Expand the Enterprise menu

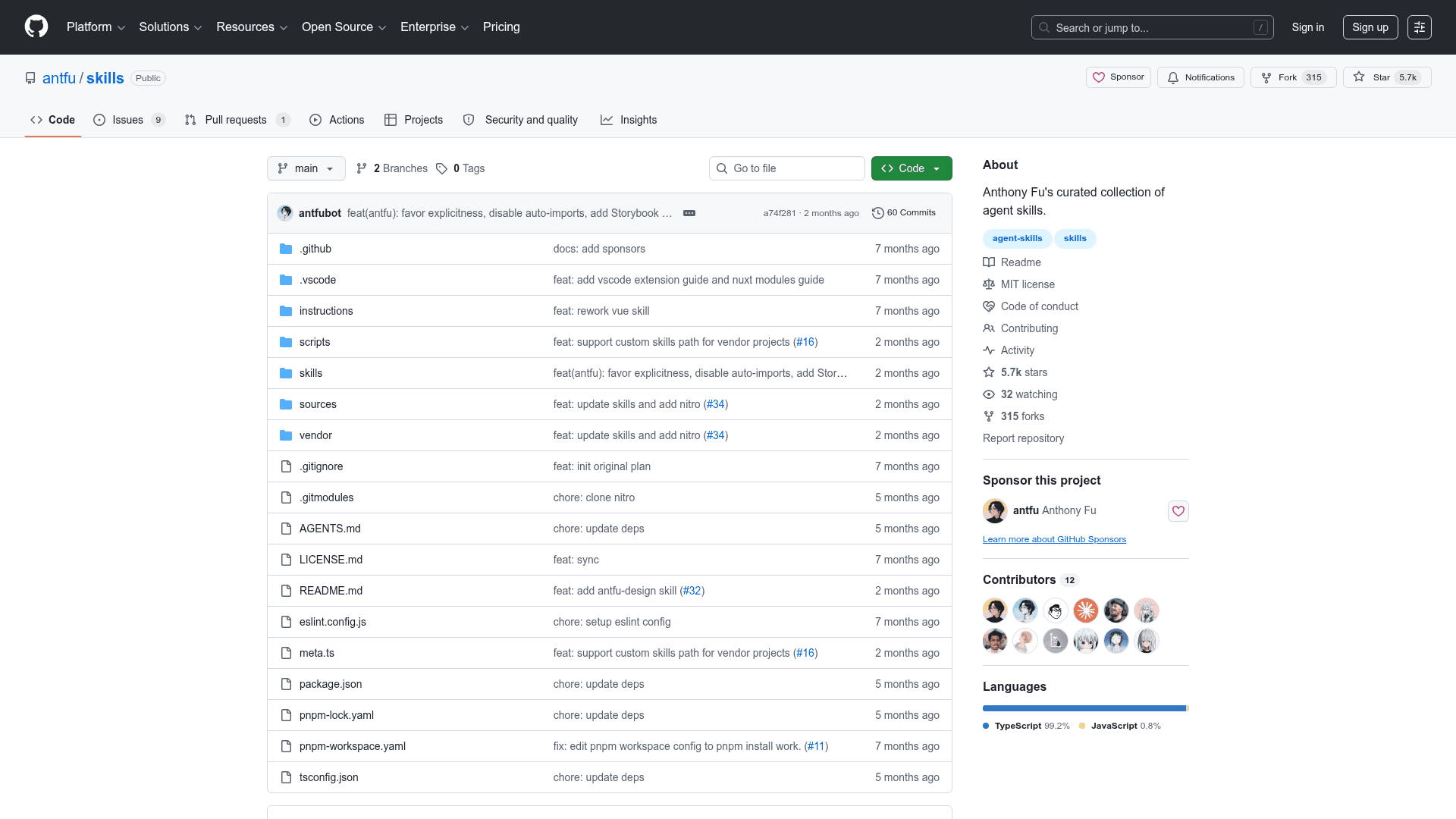point(435,27)
